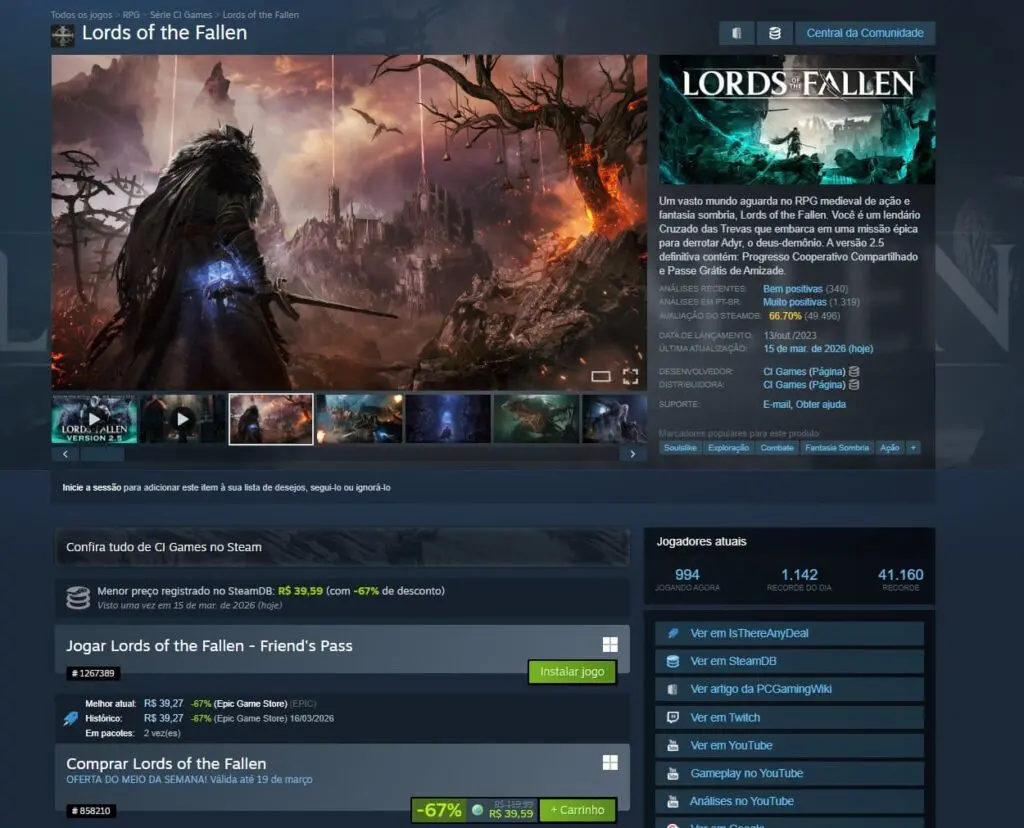Open Central da Comunidade

pos(865,33)
